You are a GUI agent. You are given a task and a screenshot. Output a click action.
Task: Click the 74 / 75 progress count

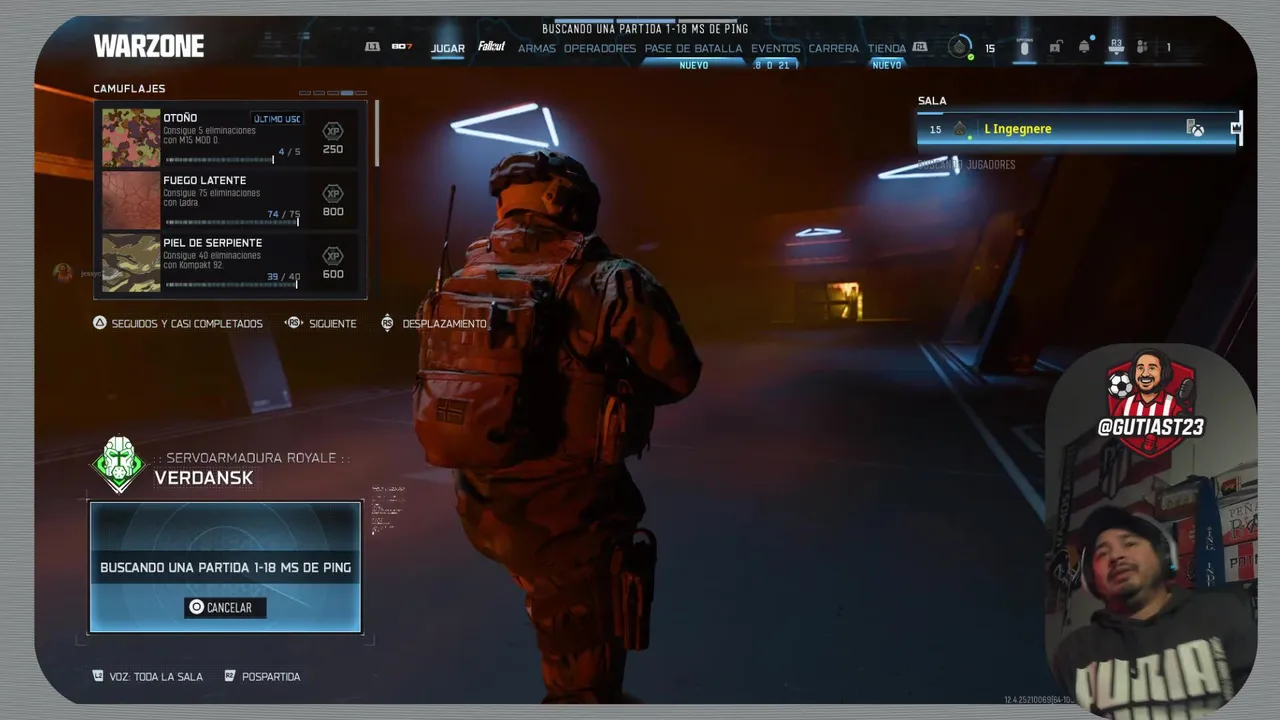(284, 214)
